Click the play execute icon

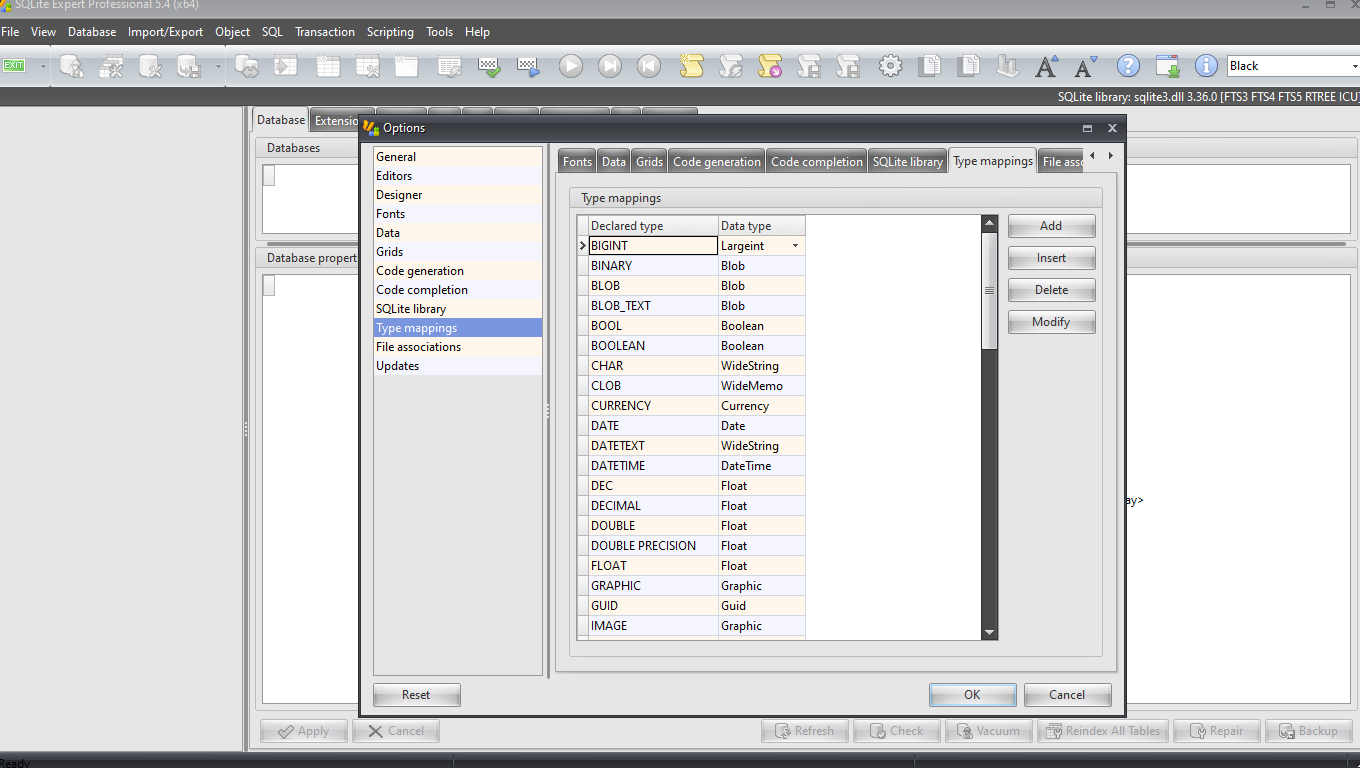coord(571,66)
